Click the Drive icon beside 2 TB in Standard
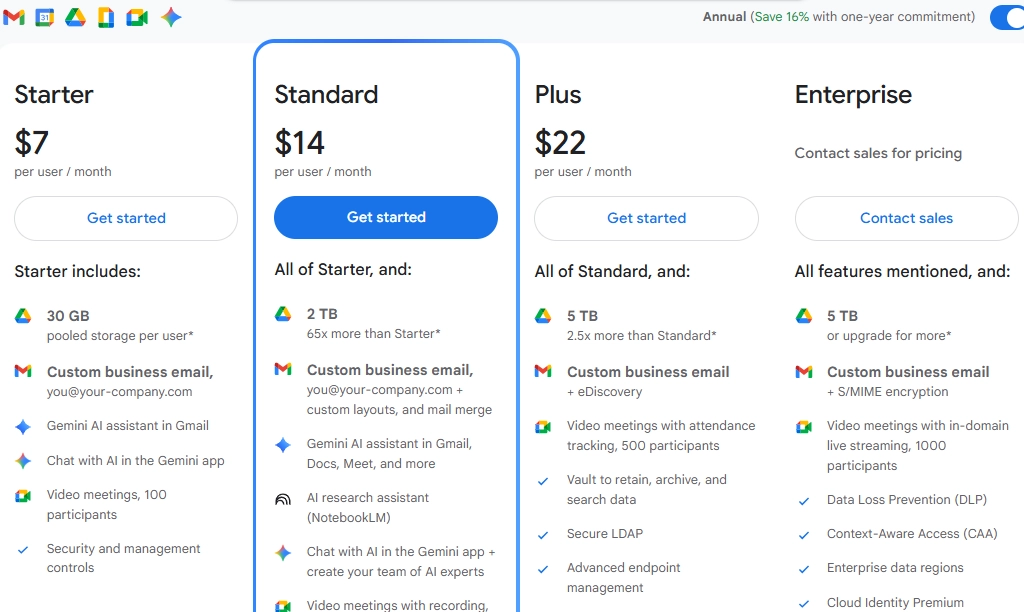This screenshot has width=1024, height=612. [x=283, y=312]
